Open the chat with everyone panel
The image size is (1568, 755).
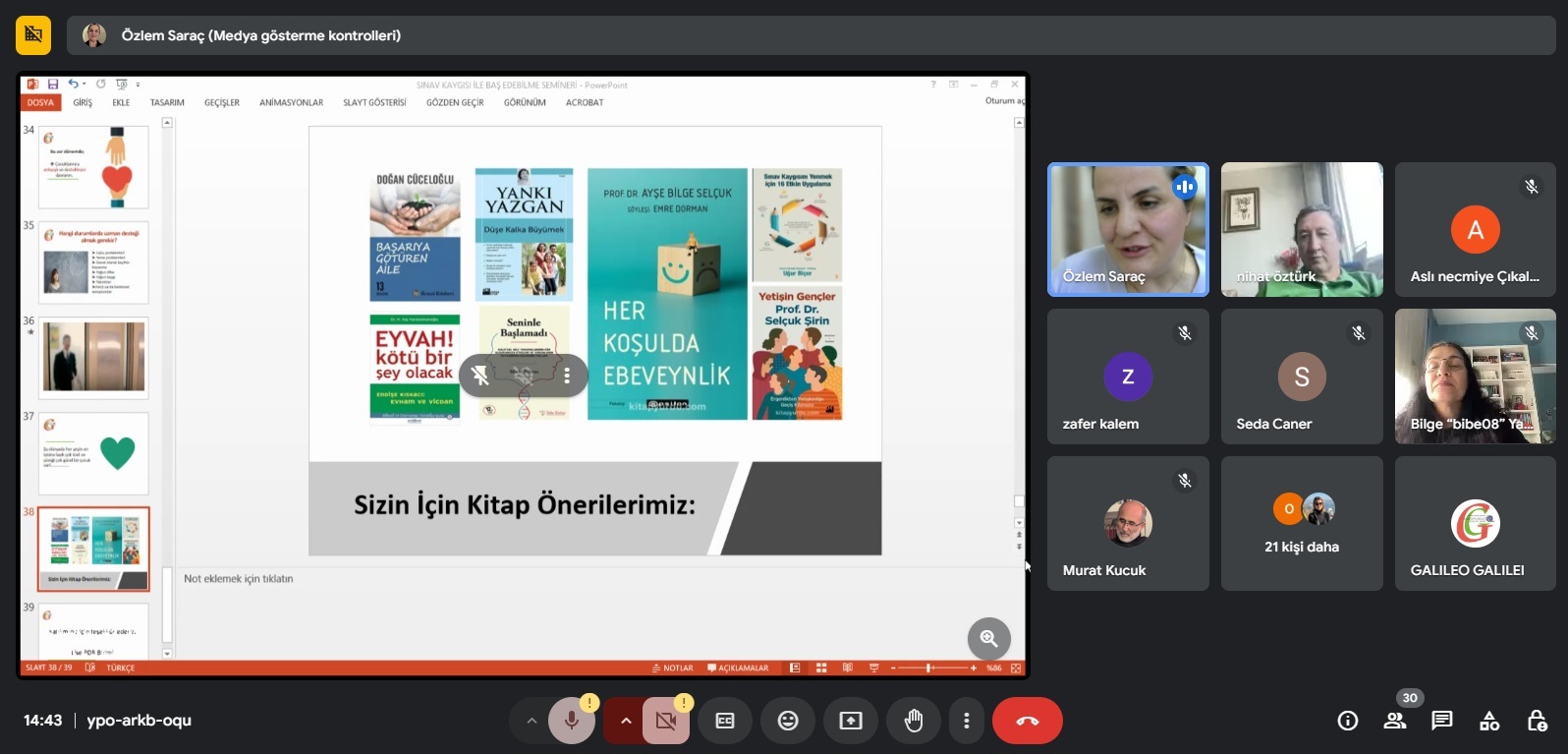tap(1442, 721)
